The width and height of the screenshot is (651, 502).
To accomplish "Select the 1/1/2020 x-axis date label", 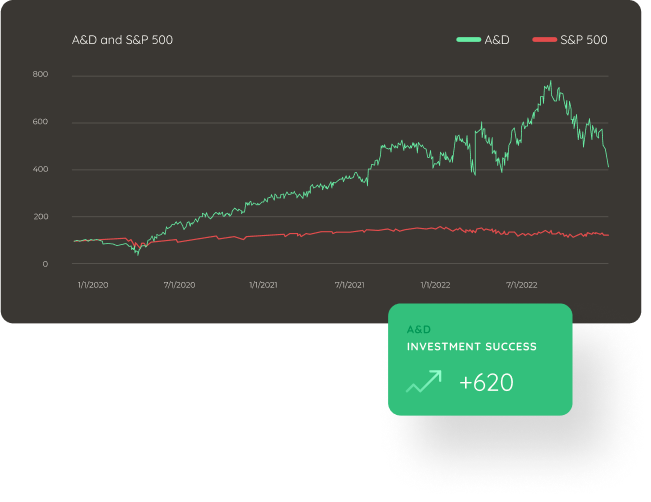I will [92, 285].
